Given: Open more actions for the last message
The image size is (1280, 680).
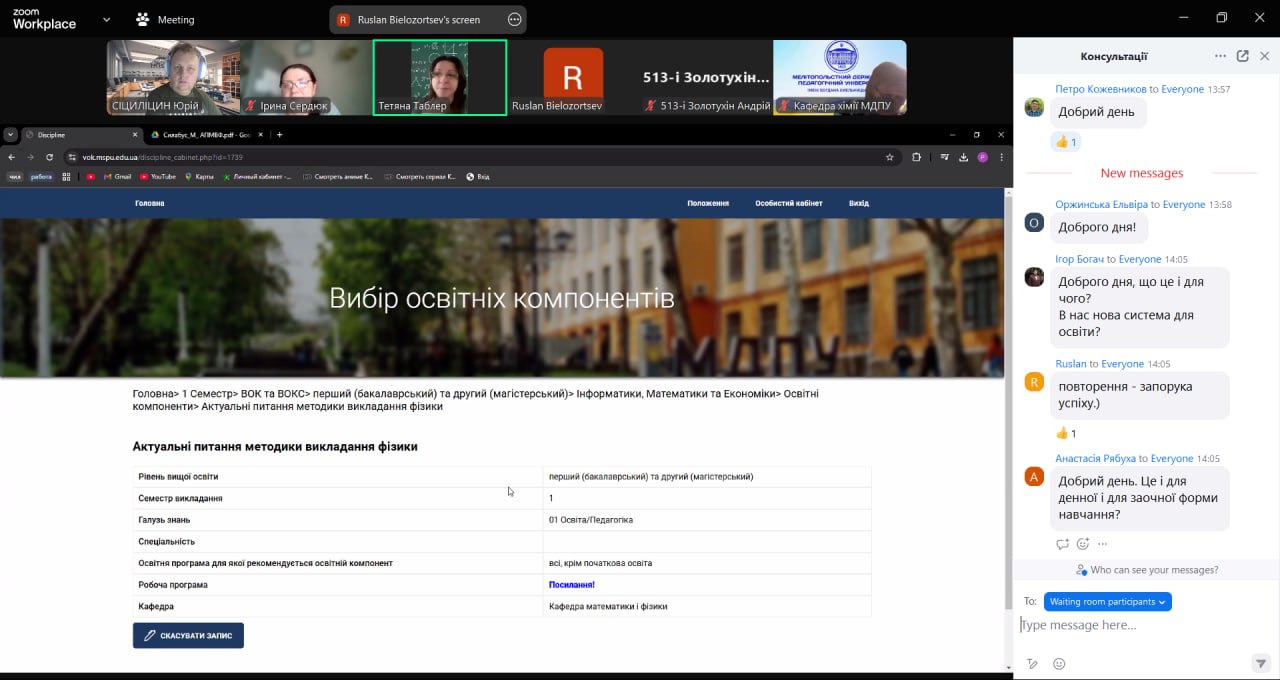Looking at the screenshot, I should pyautogui.click(x=1103, y=544).
